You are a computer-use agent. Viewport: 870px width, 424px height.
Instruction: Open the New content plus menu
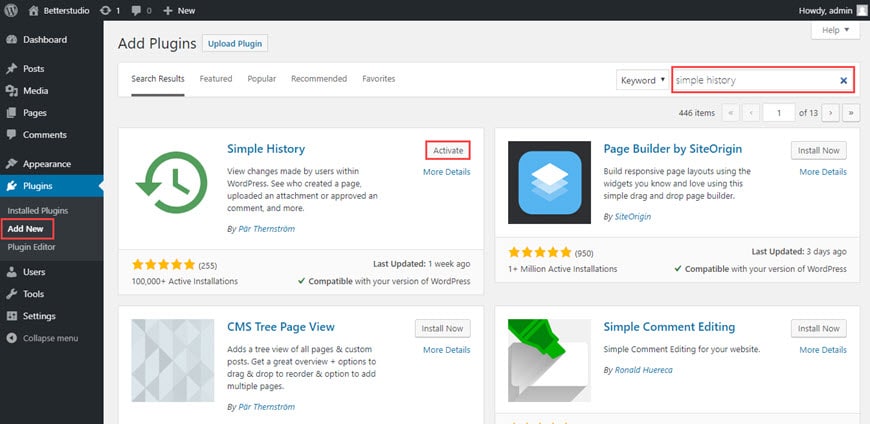(x=179, y=11)
